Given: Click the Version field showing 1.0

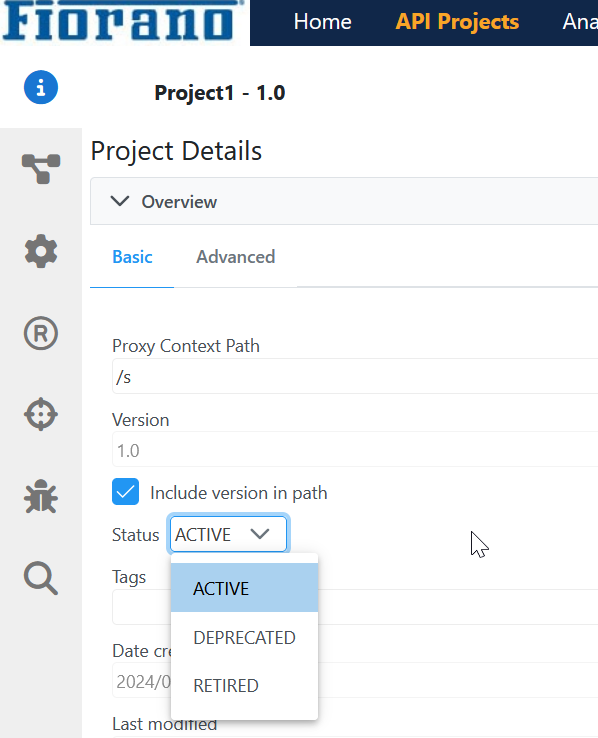Looking at the screenshot, I should click(355, 449).
